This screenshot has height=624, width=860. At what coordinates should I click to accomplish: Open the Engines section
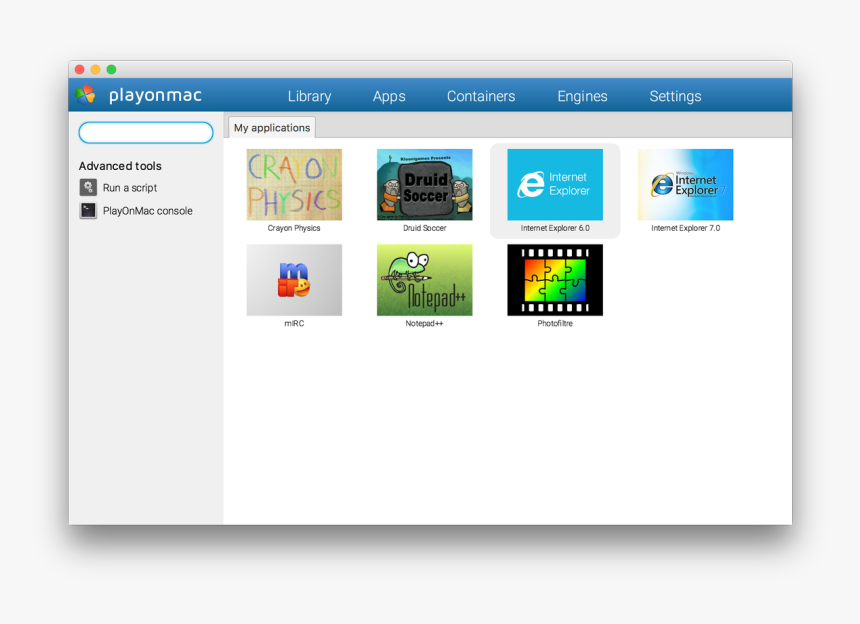[x=582, y=96]
